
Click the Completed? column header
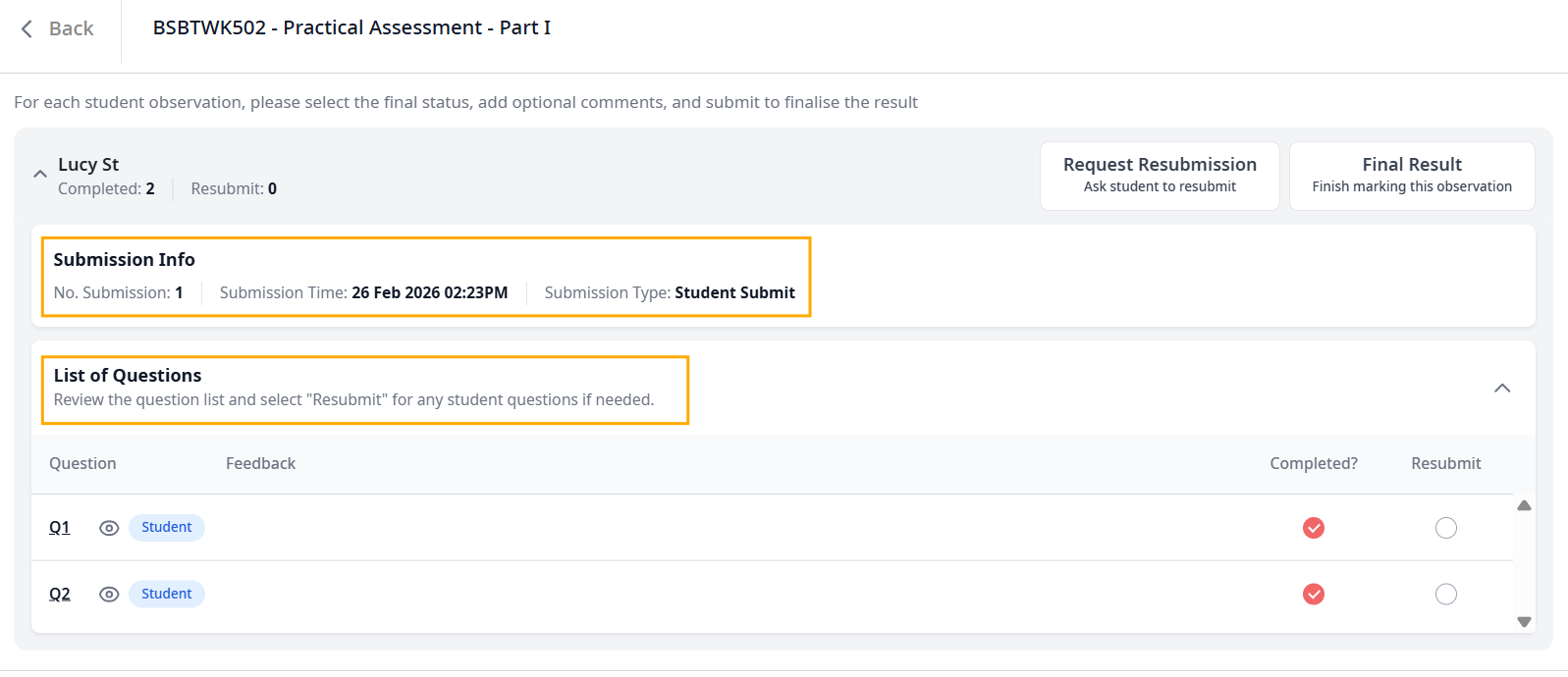coord(1313,464)
